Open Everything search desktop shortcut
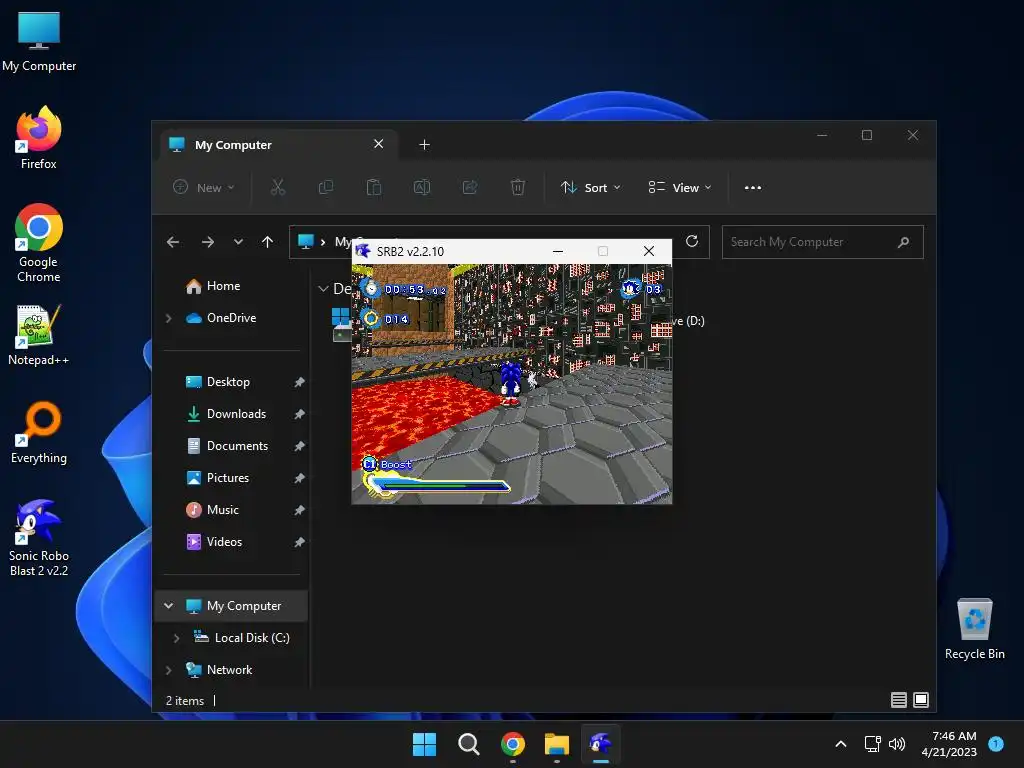This screenshot has width=1024, height=768. (39, 432)
